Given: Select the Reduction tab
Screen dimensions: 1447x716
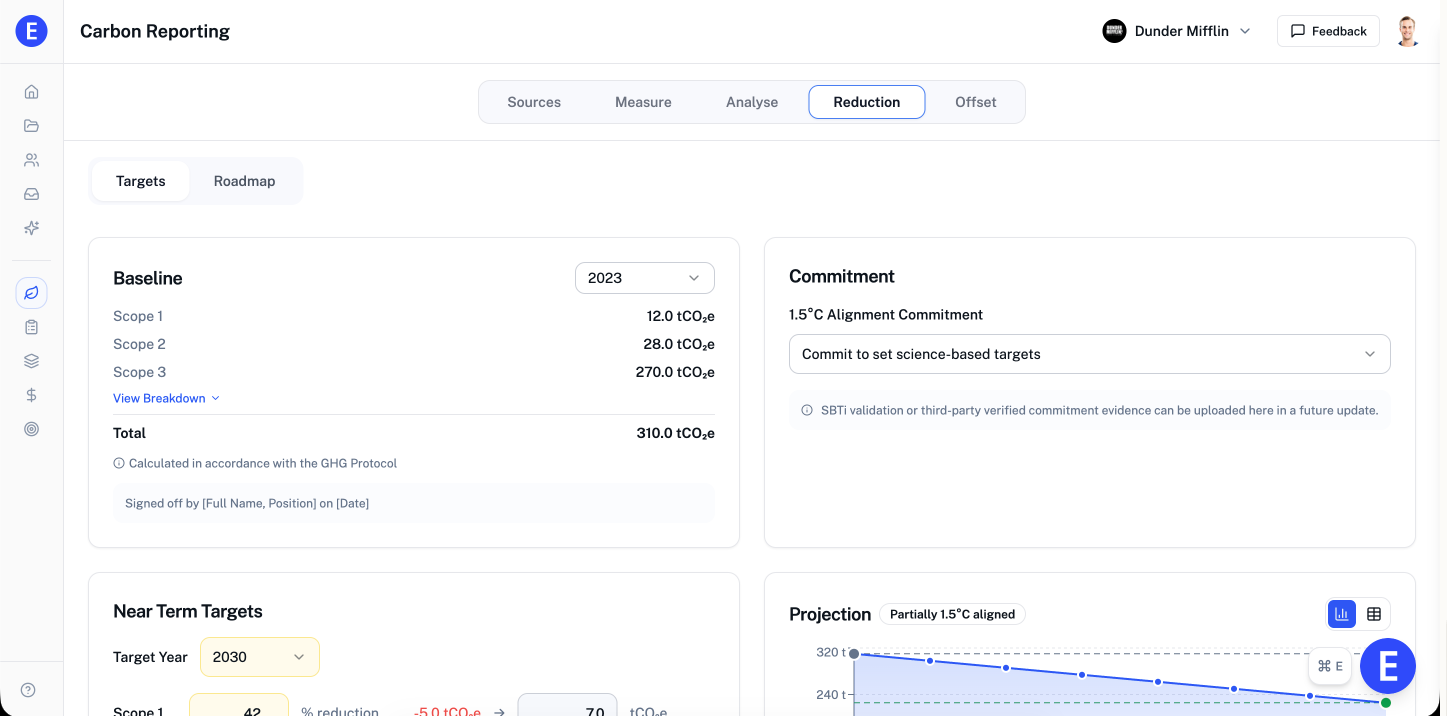Looking at the screenshot, I should click(867, 102).
